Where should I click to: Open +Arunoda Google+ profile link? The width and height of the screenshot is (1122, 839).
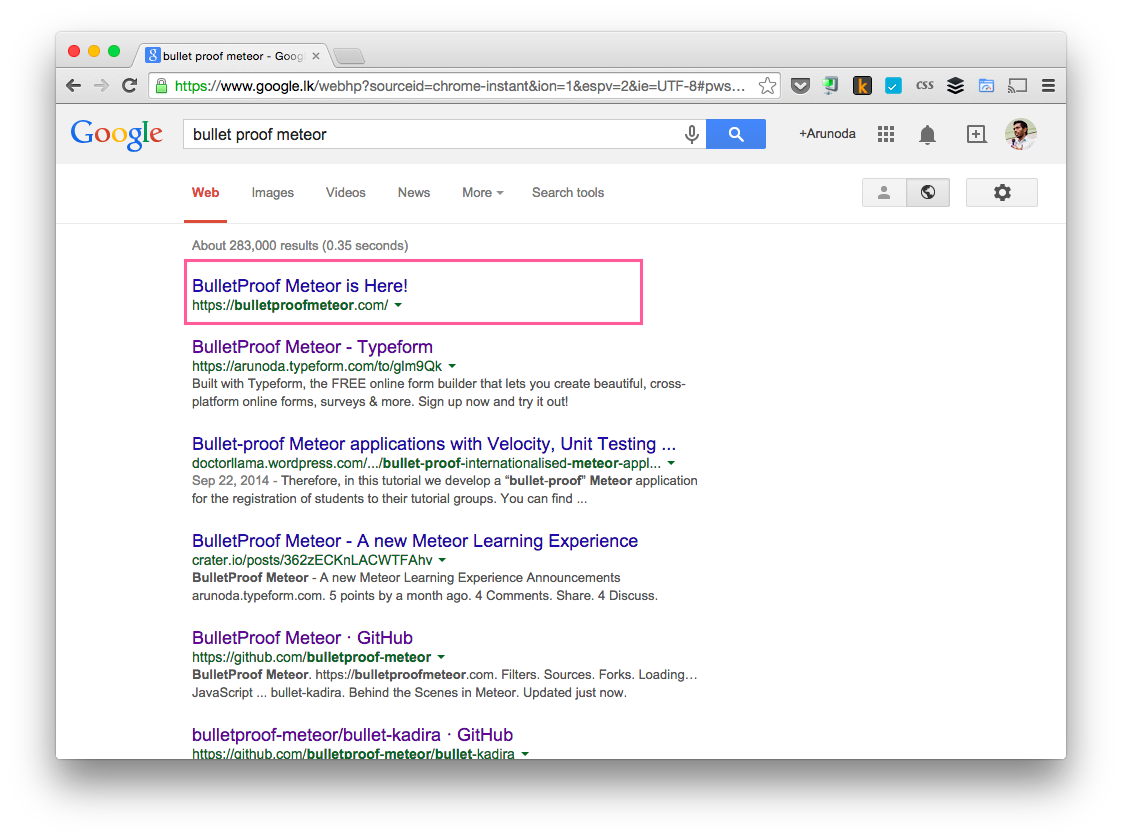[x=827, y=134]
